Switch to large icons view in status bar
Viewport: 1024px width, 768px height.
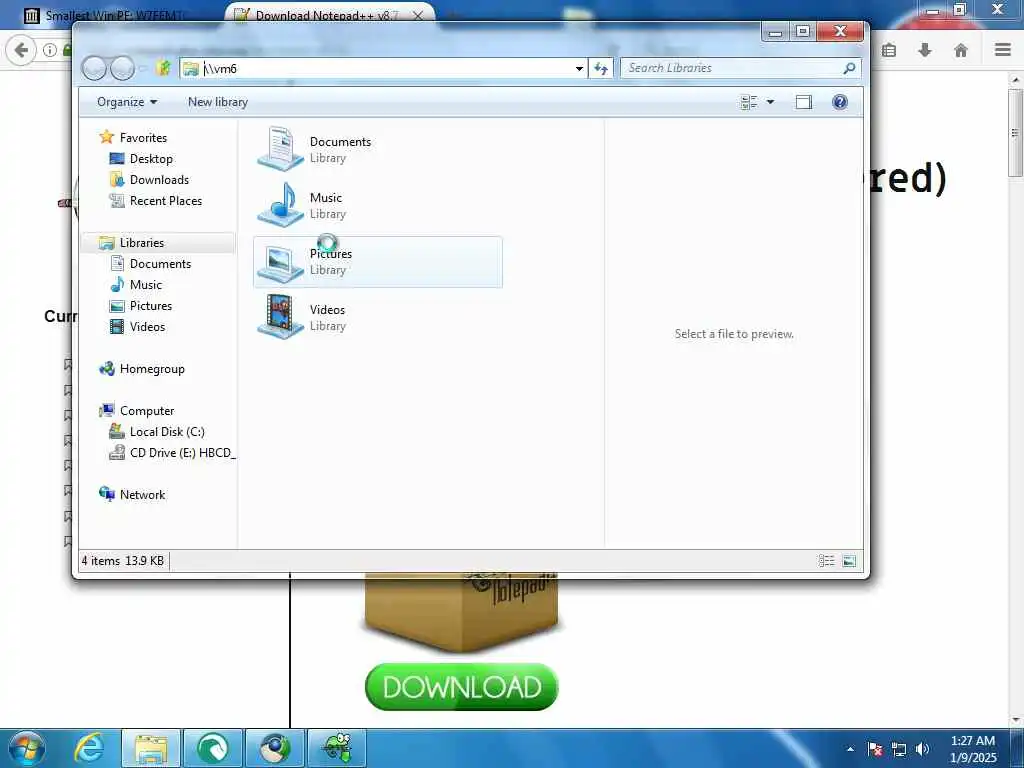[x=849, y=560]
